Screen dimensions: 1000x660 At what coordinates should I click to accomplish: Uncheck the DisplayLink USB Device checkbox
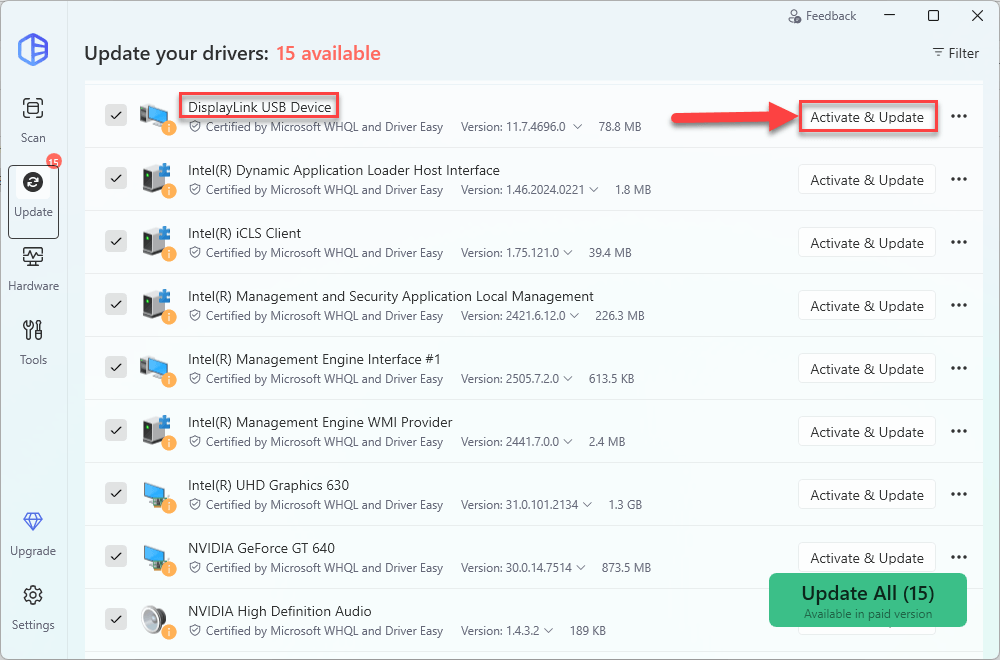(116, 116)
